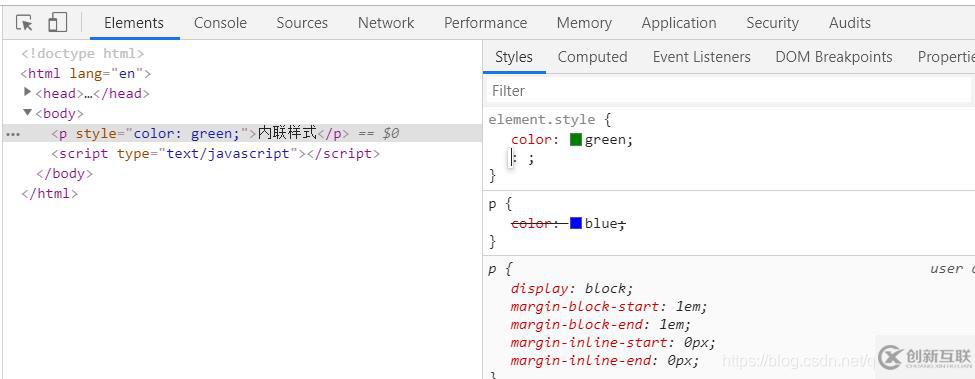
Task: Select the script type="text/javascript" node
Action: pos(215,153)
